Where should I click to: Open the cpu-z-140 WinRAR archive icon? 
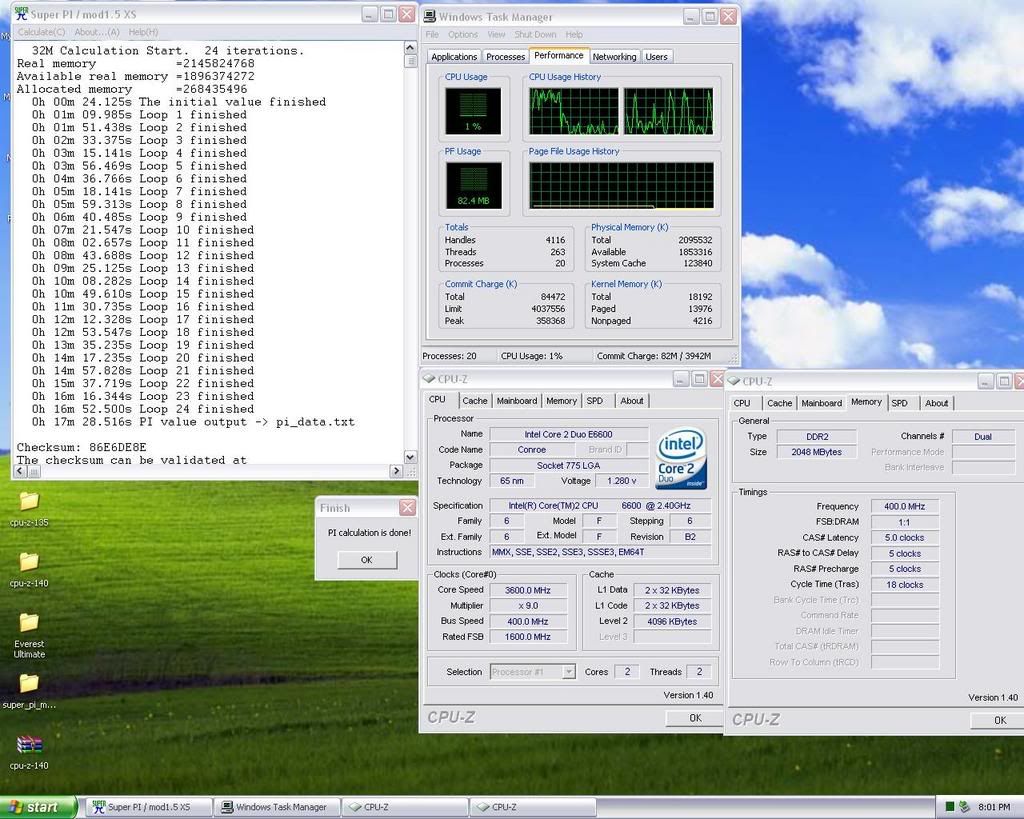[29, 744]
